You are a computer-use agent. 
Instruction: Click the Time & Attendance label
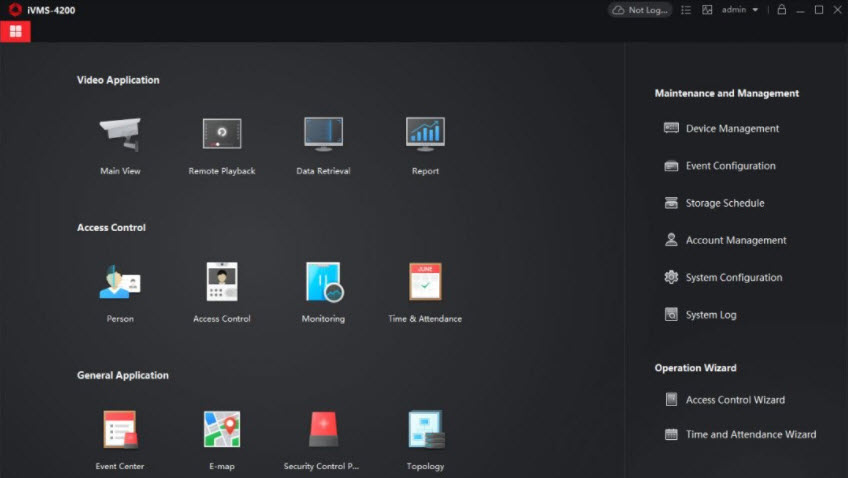click(x=425, y=318)
